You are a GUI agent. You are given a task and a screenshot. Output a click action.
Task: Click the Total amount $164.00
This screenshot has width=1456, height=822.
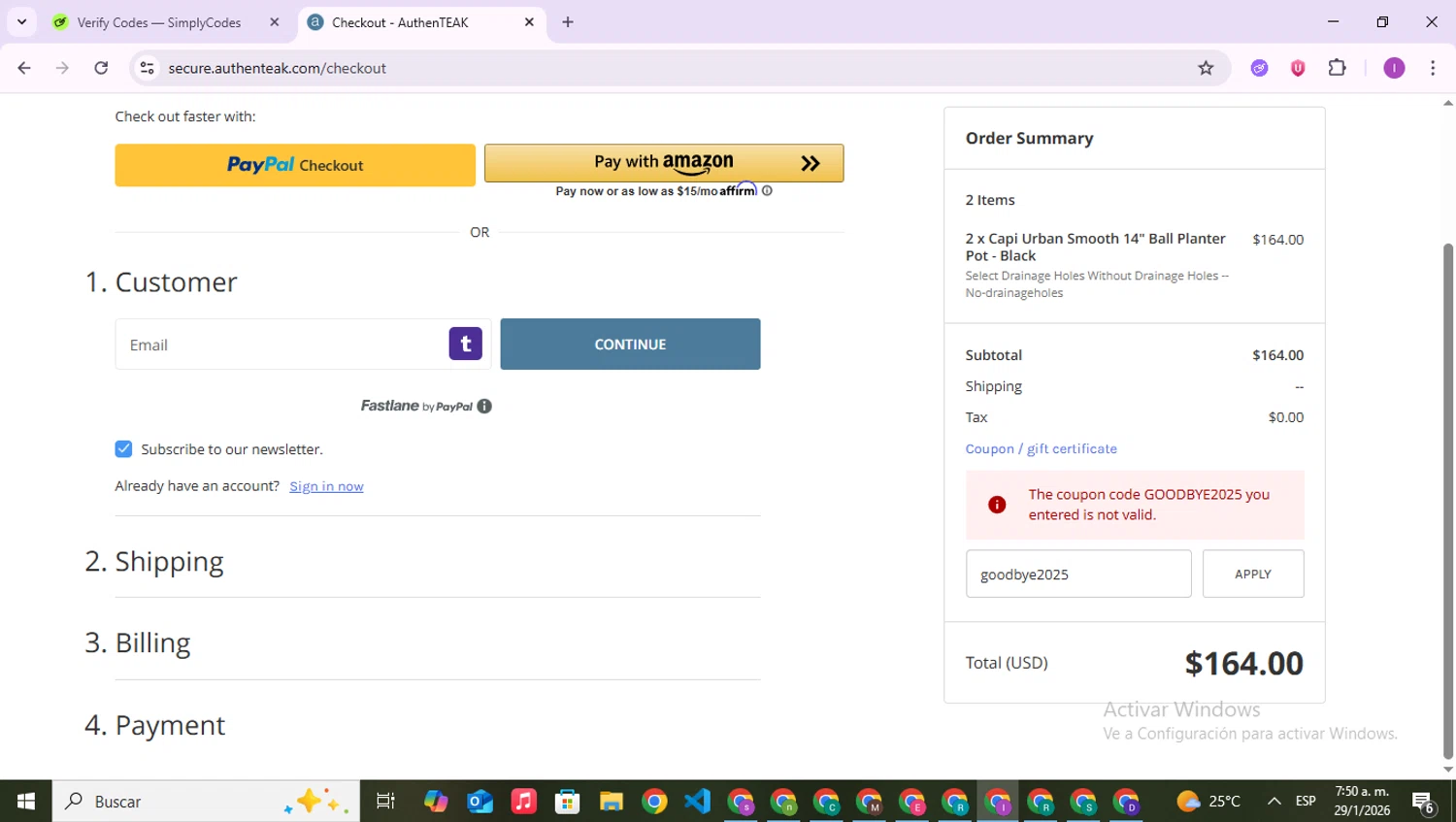coord(1243,664)
